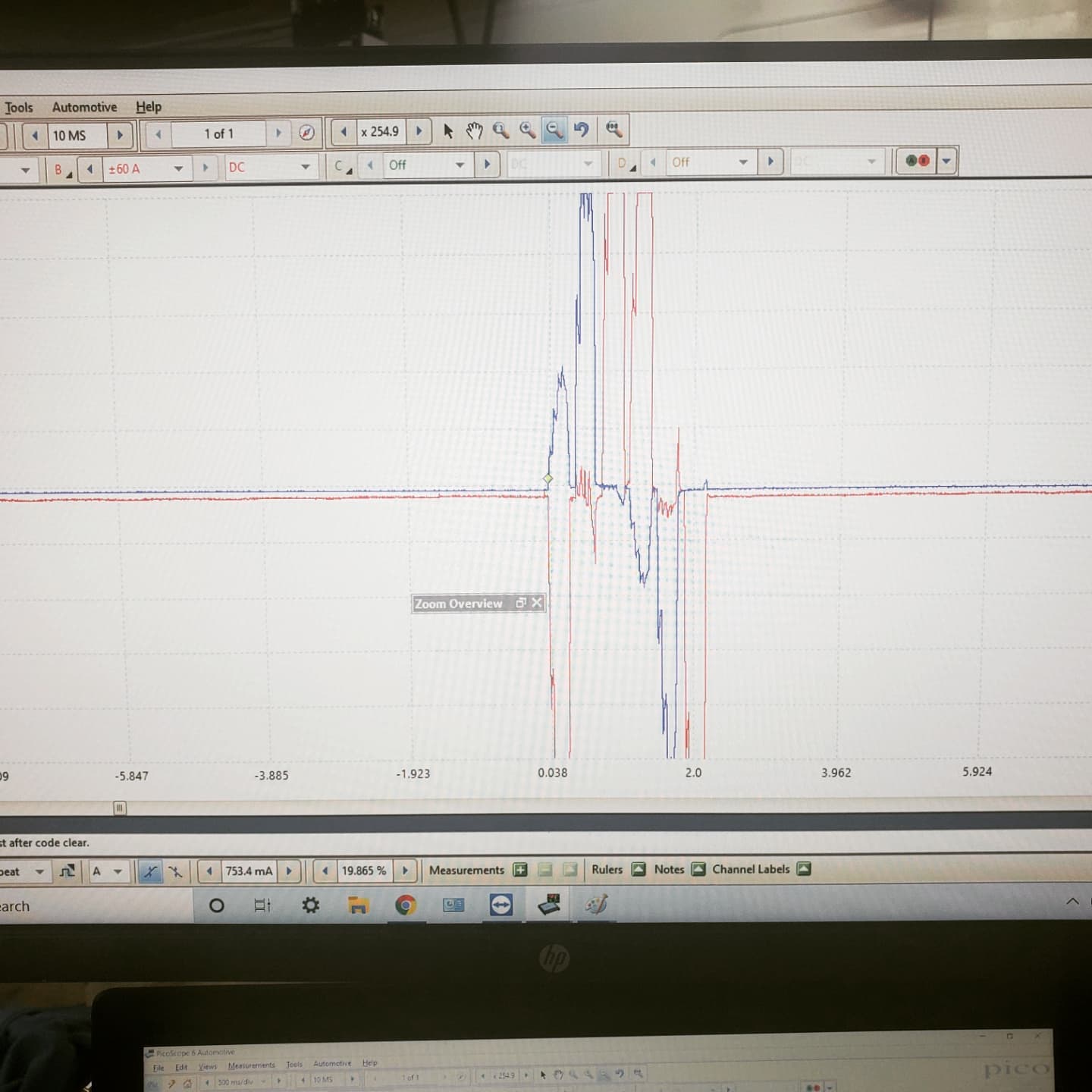Open channel B DC coupling dropdown
This screenshot has width=1092, height=1092.
tap(305, 167)
